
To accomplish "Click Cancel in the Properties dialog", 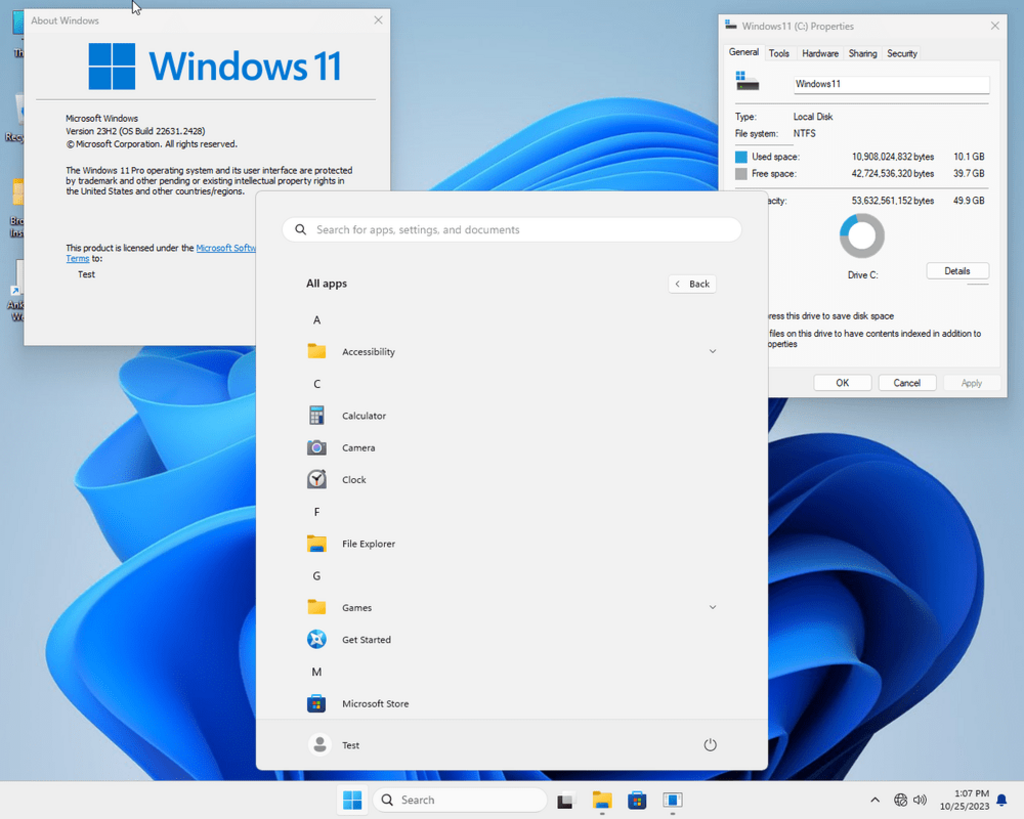I will (906, 383).
